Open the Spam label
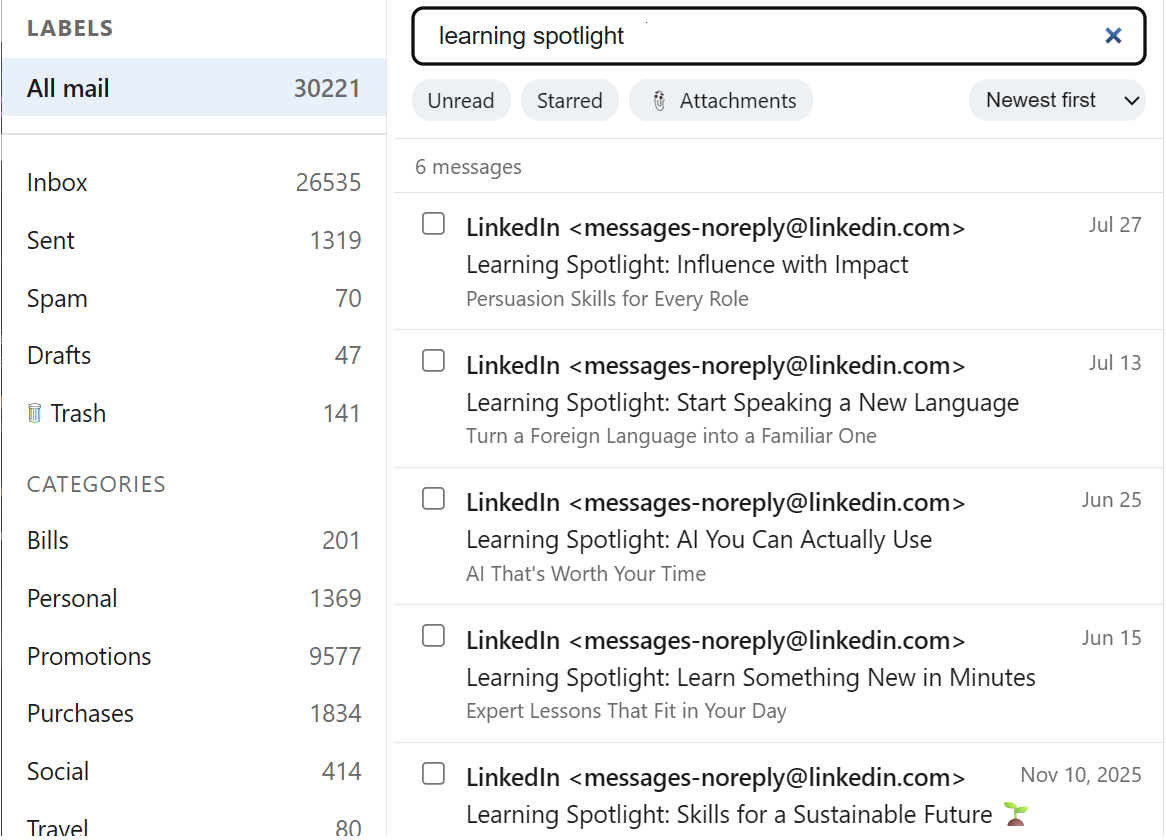 click(x=193, y=298)
